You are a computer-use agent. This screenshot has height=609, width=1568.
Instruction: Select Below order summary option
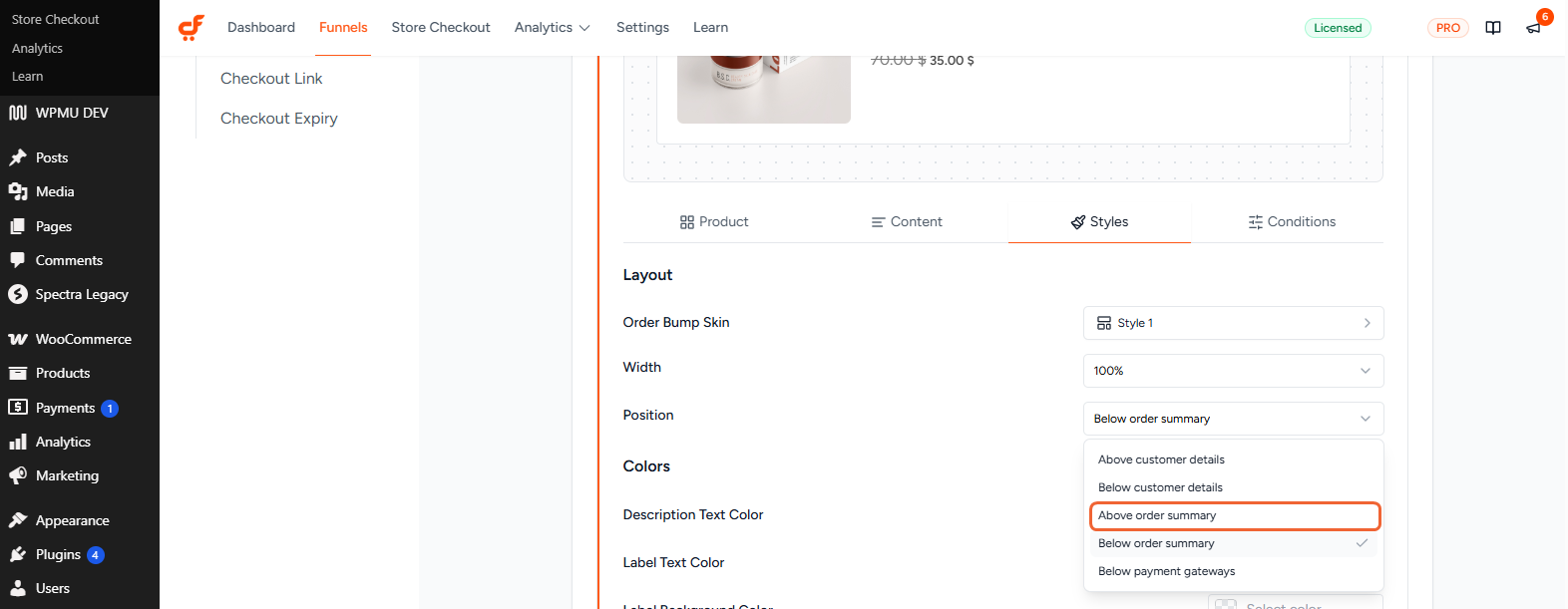pos(1234,543)
